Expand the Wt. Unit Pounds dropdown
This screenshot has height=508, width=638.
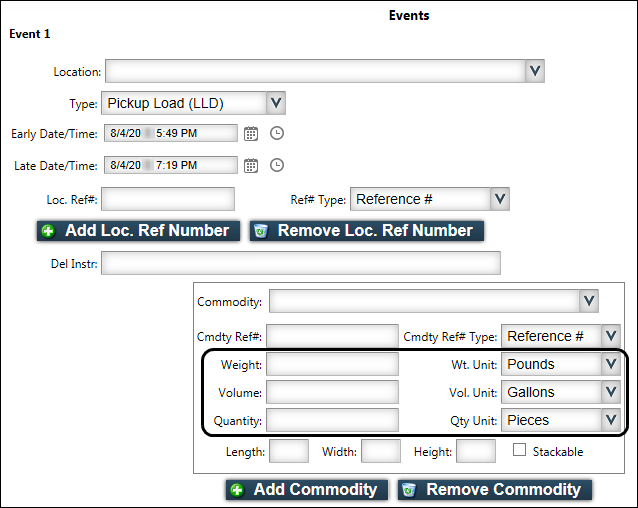coord(611,364)
